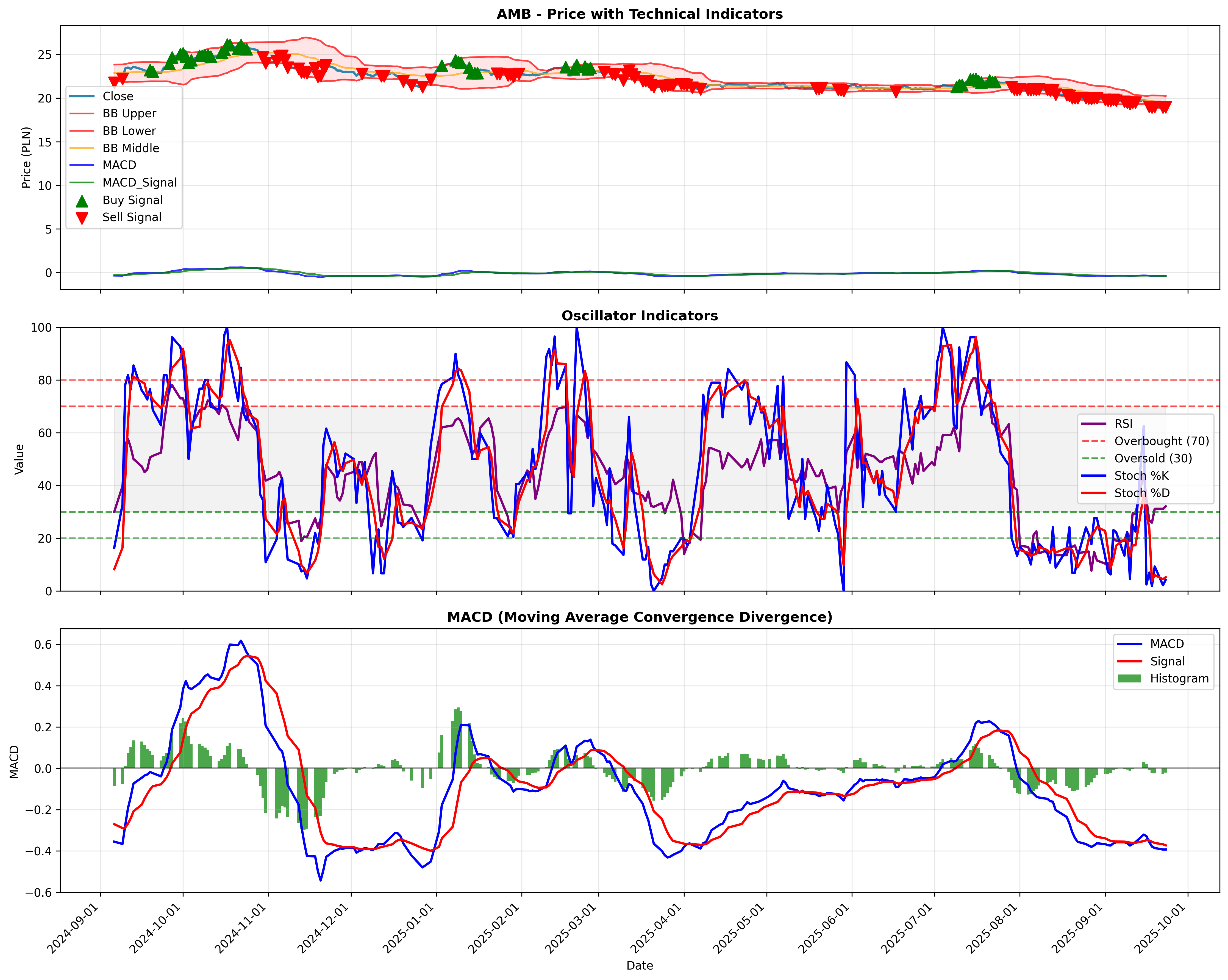This screenshot has height=980, width=1228.
Task: Click the MACD panel title text
Action: [640, 617]
